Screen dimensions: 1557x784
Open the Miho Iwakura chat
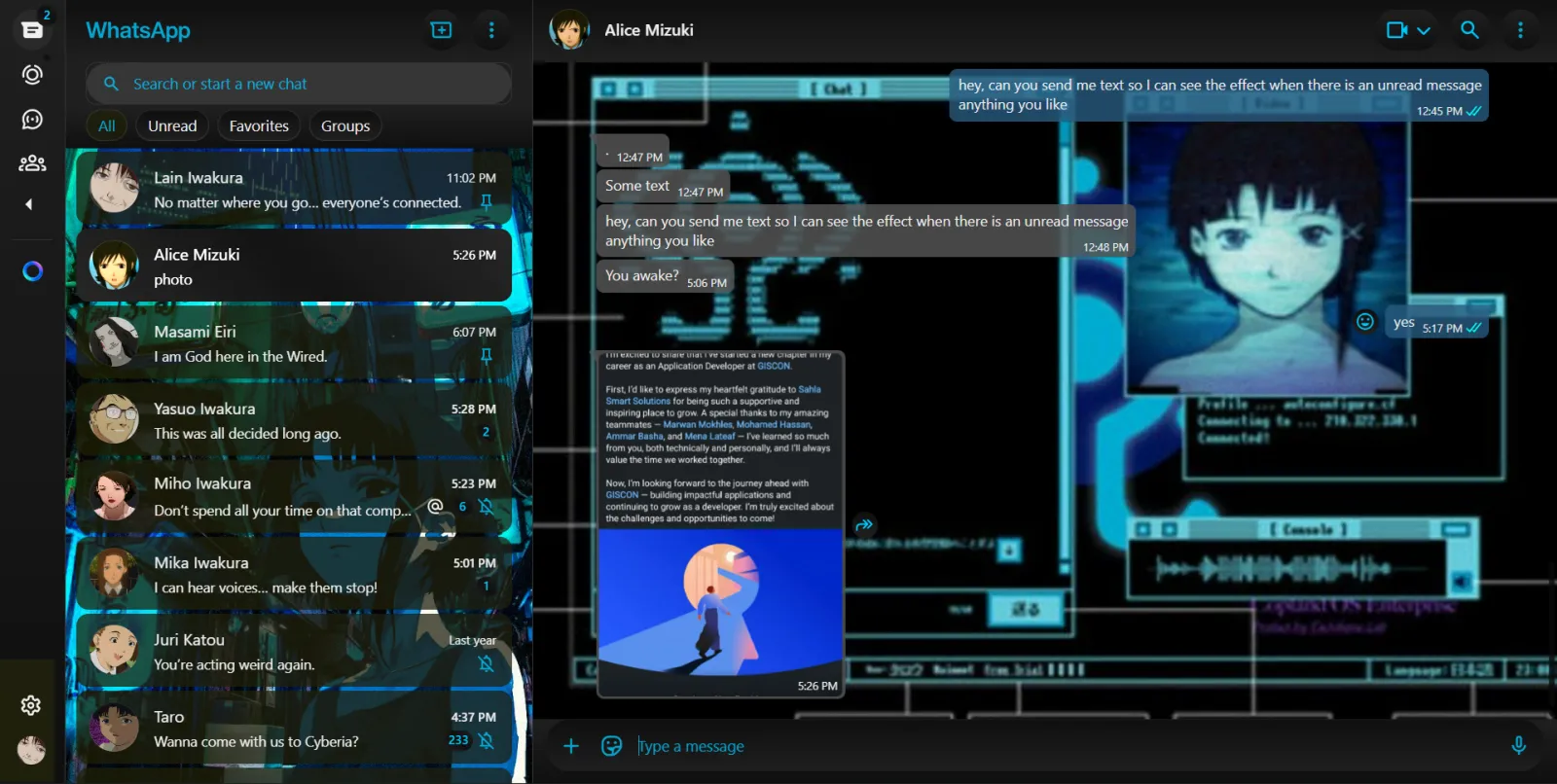[x=294, y=496]
